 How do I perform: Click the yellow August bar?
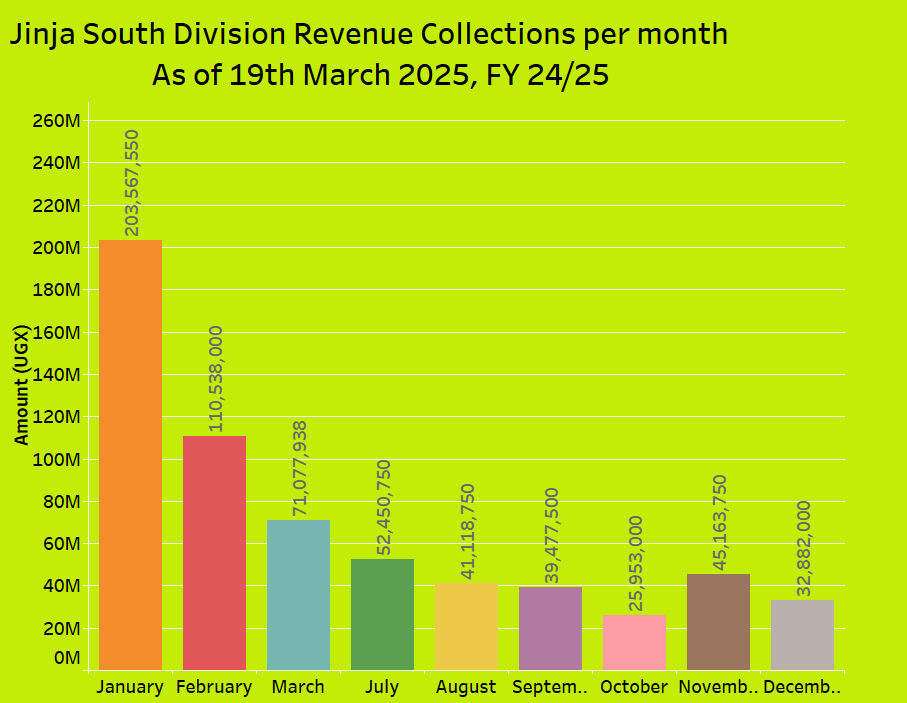point(466,626)
